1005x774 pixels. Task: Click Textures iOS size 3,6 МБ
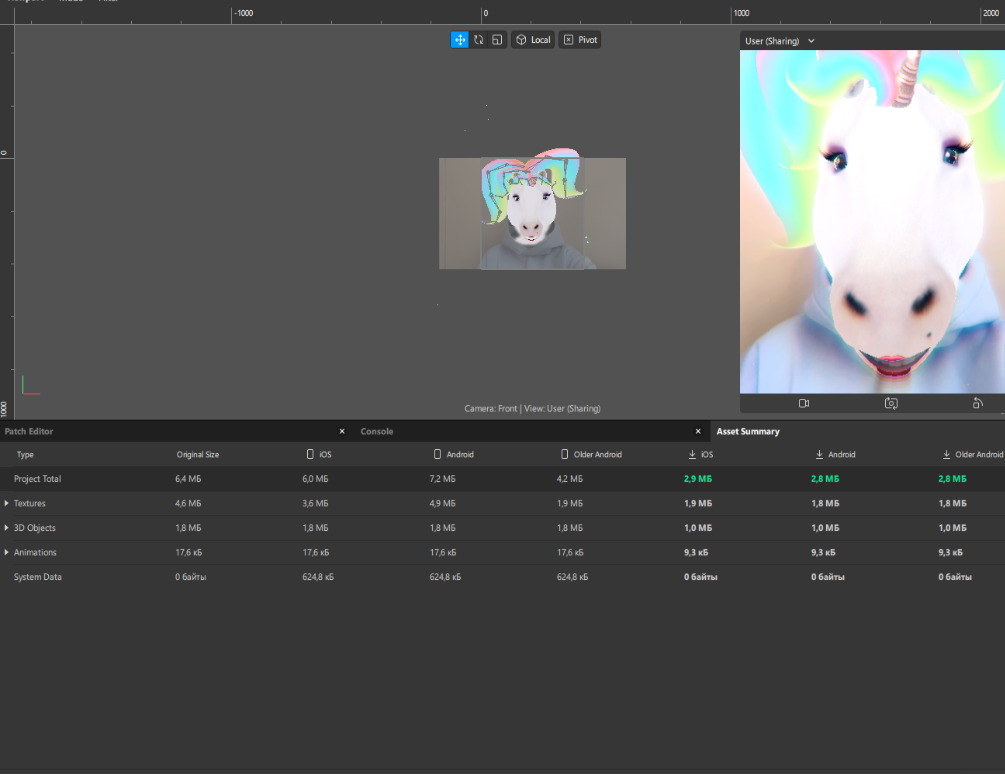(x=315, y=504)
